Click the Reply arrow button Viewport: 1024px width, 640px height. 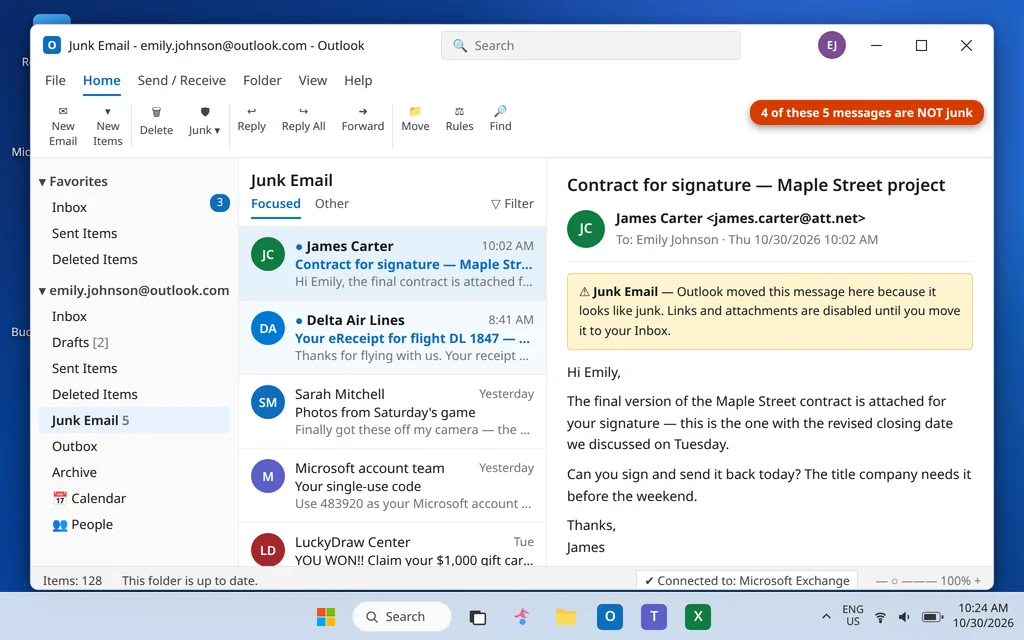(251, 119)
